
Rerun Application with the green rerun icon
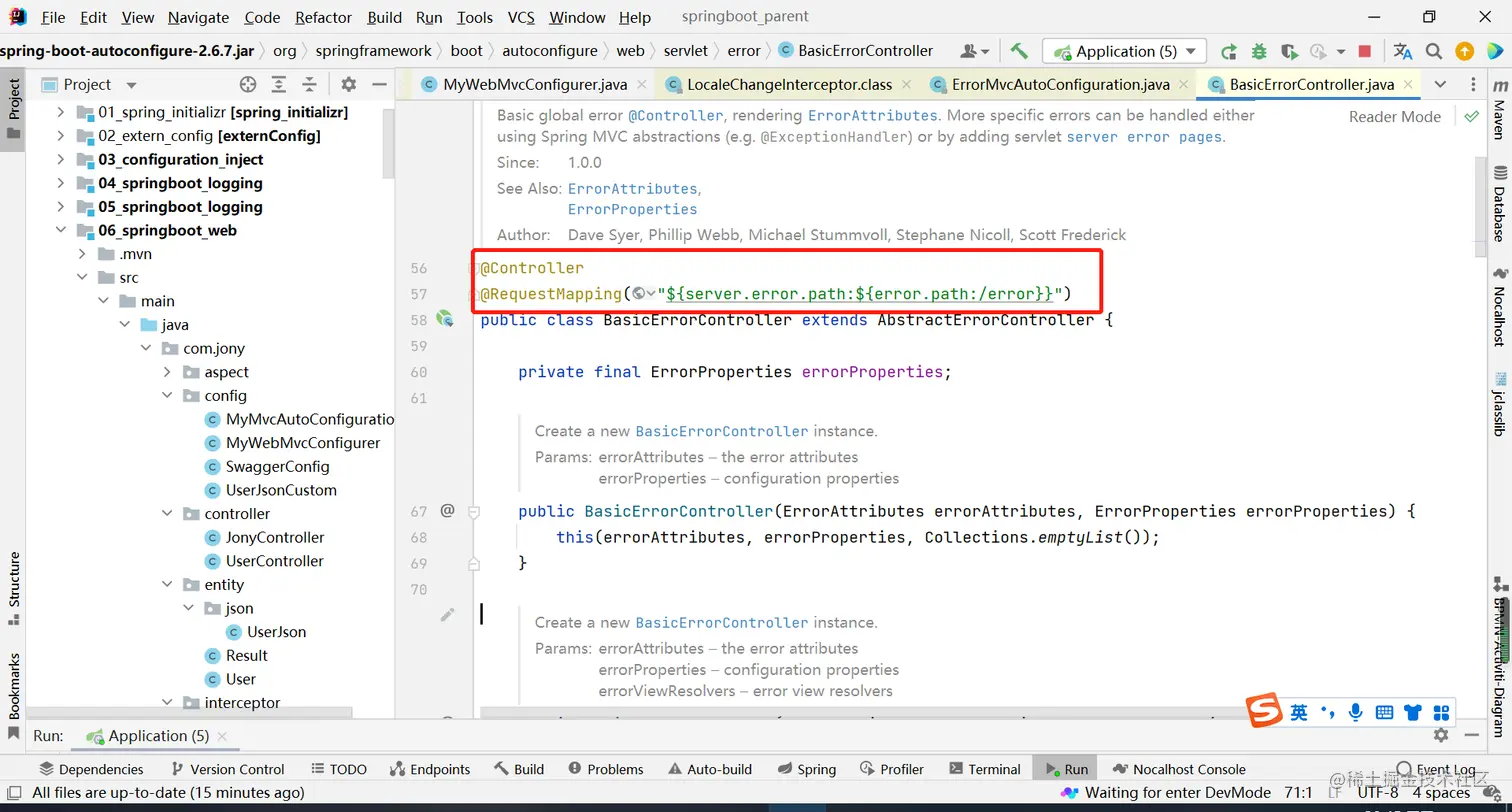[x=1229, y=51]
